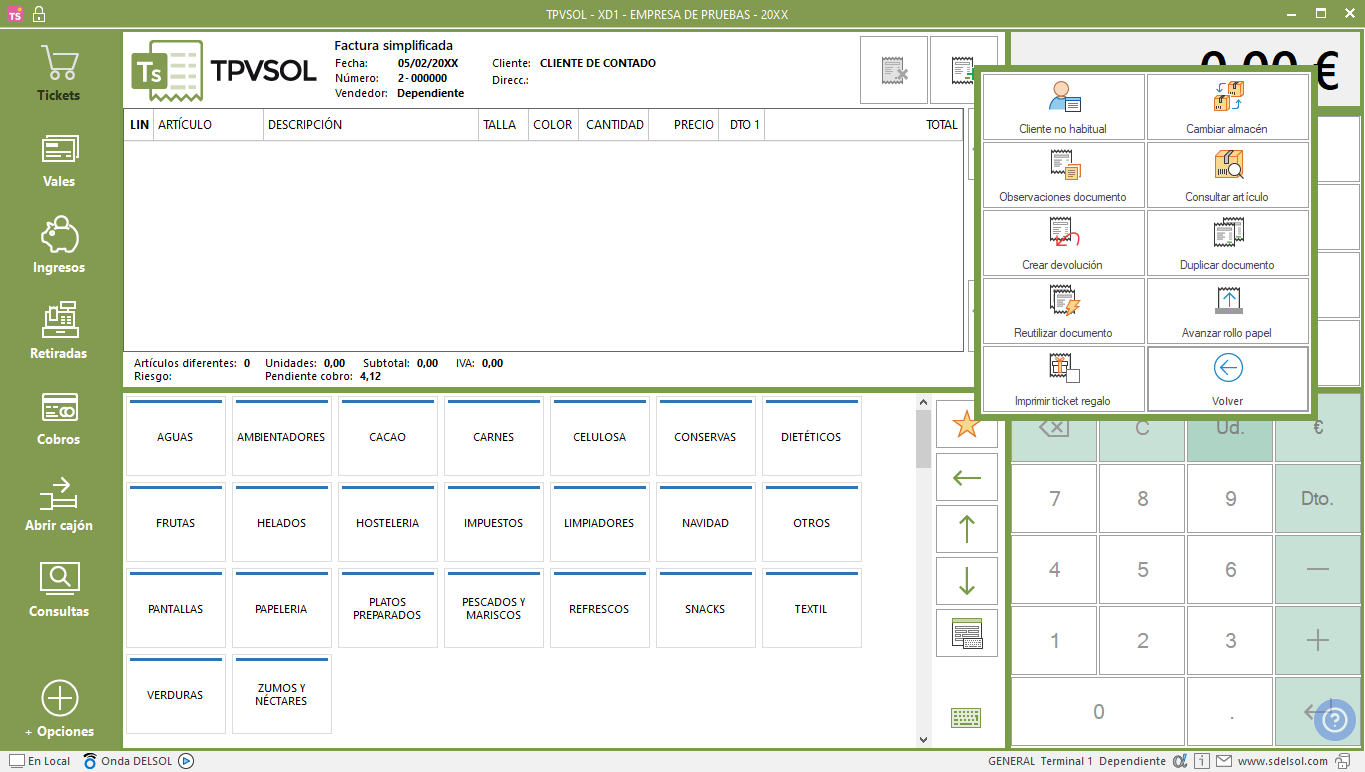Screen dimensions: 1365x772
Task: Open the PAPELERIA category
Action: click(282, 609)
